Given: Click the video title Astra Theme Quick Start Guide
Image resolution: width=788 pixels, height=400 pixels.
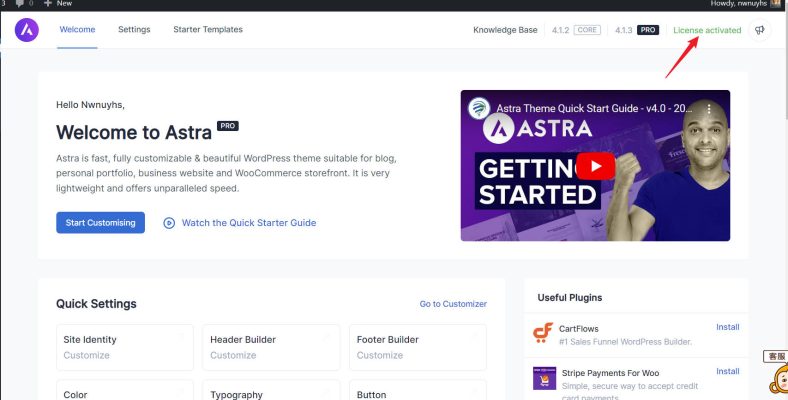Looking at the screenshot, I should (x=594, y=109).
